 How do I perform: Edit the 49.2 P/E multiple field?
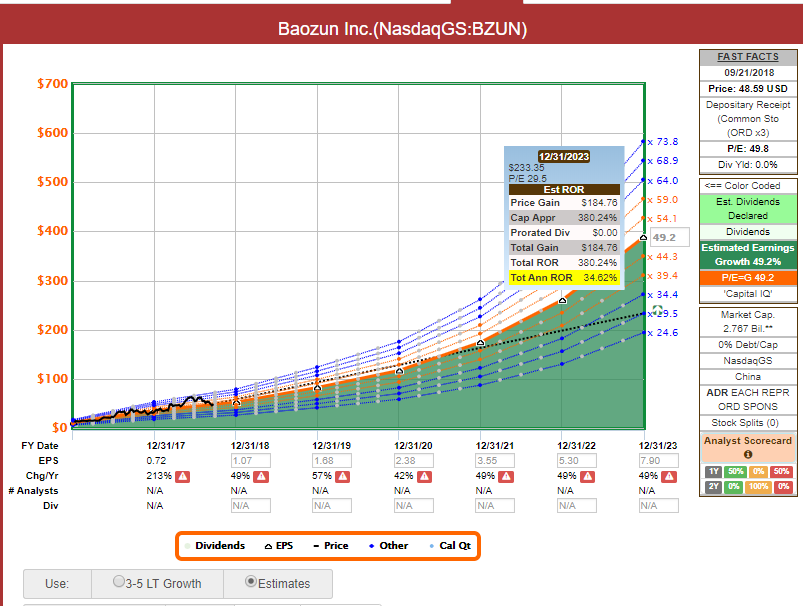[x=670, y=237]
